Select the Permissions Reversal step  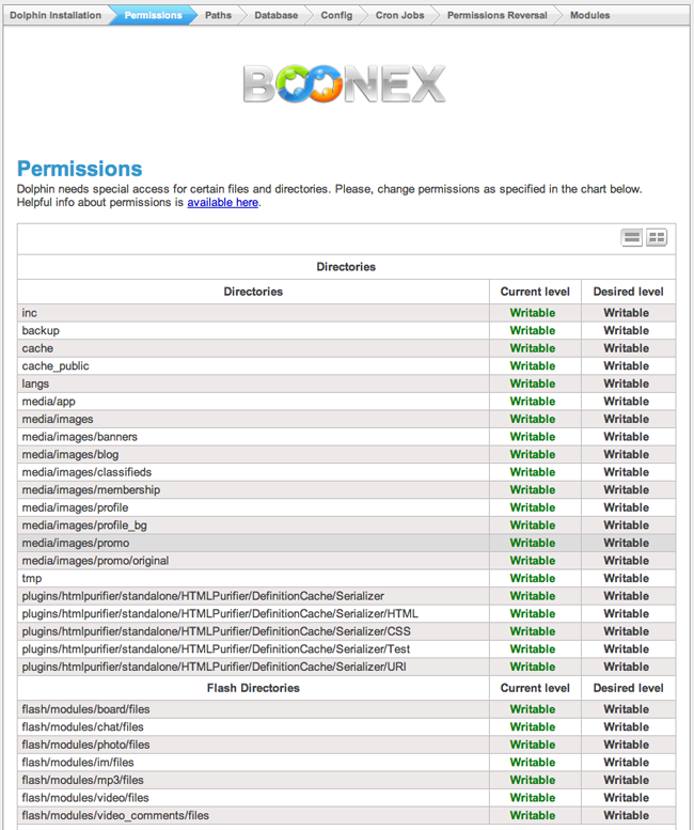pyautogui.click(x=497, y=16)
